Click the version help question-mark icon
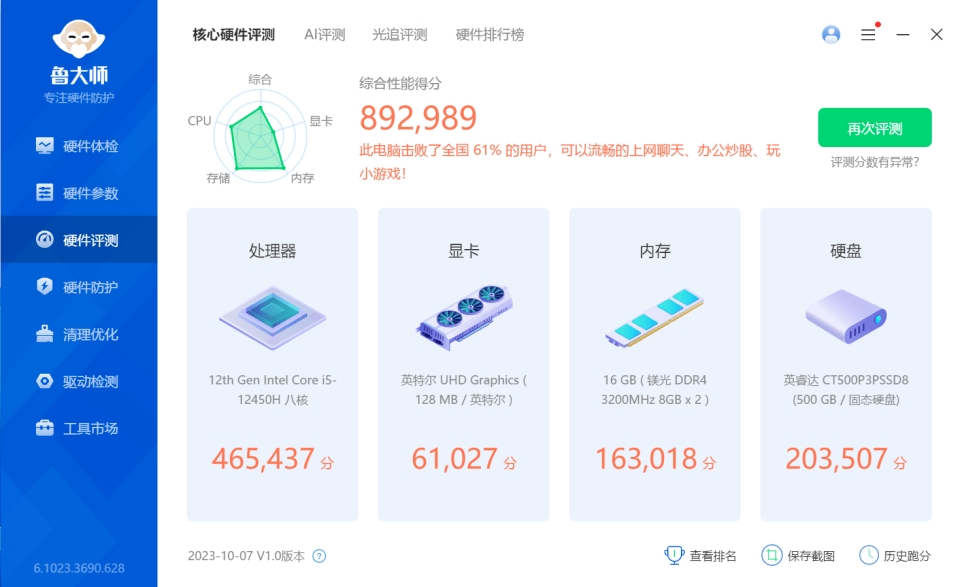 (x=319, y=556)
